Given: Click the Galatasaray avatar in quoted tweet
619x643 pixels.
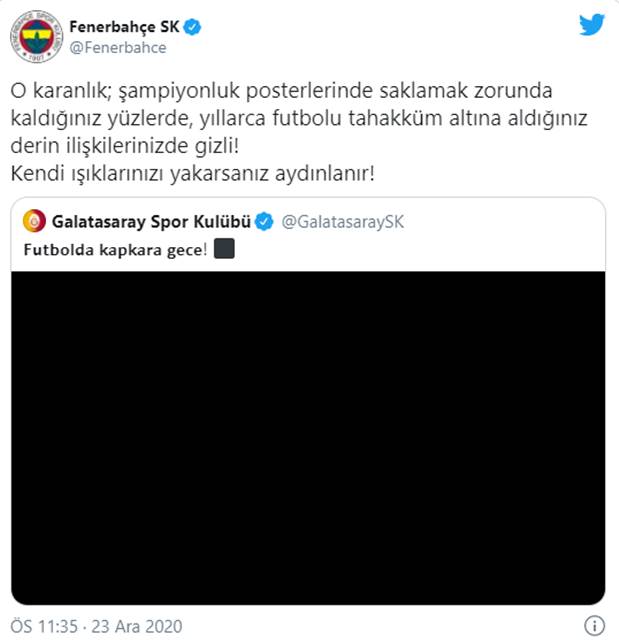Looking at the screenshot, I should pos(34,221).
